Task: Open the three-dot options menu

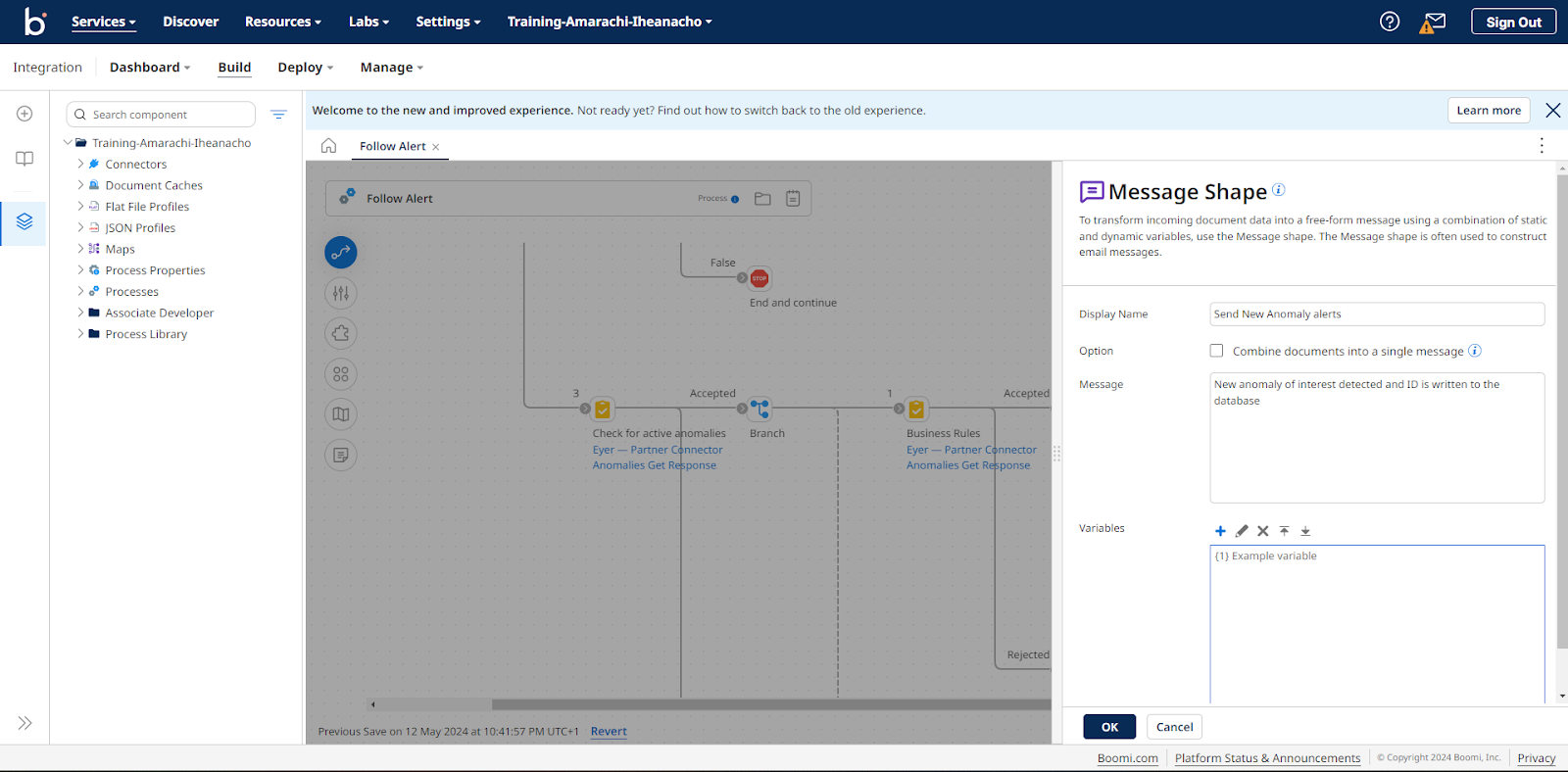Action: click(x=1542, y=145)
